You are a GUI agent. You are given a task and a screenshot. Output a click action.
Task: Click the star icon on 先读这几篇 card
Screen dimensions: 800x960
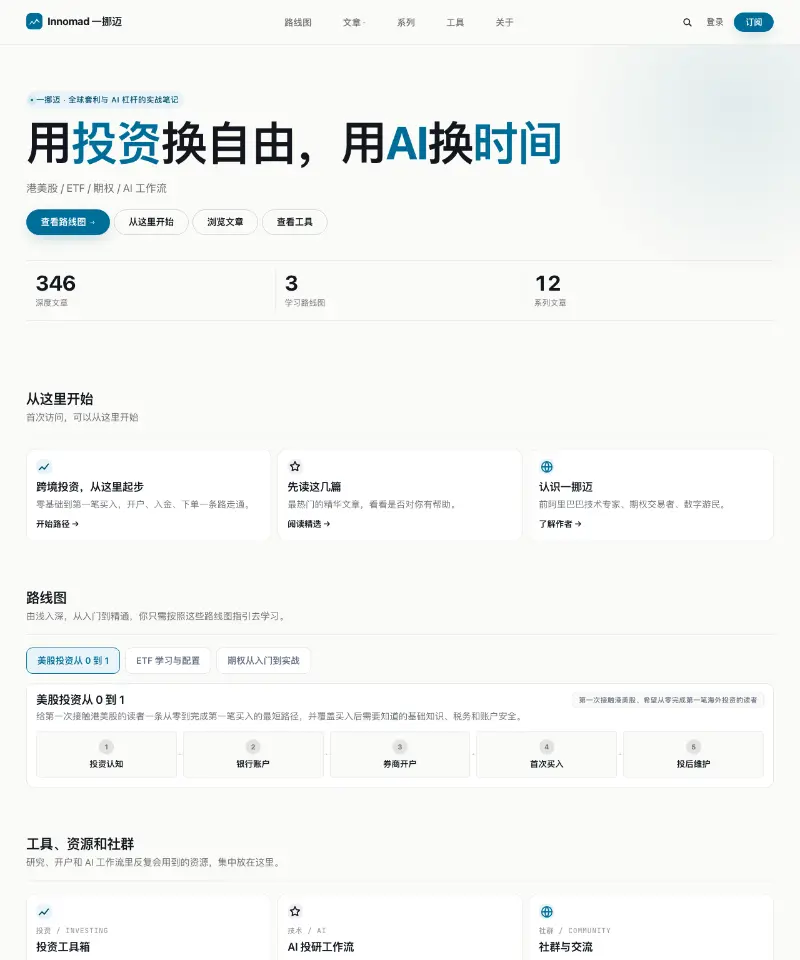[x=295, y=467]
